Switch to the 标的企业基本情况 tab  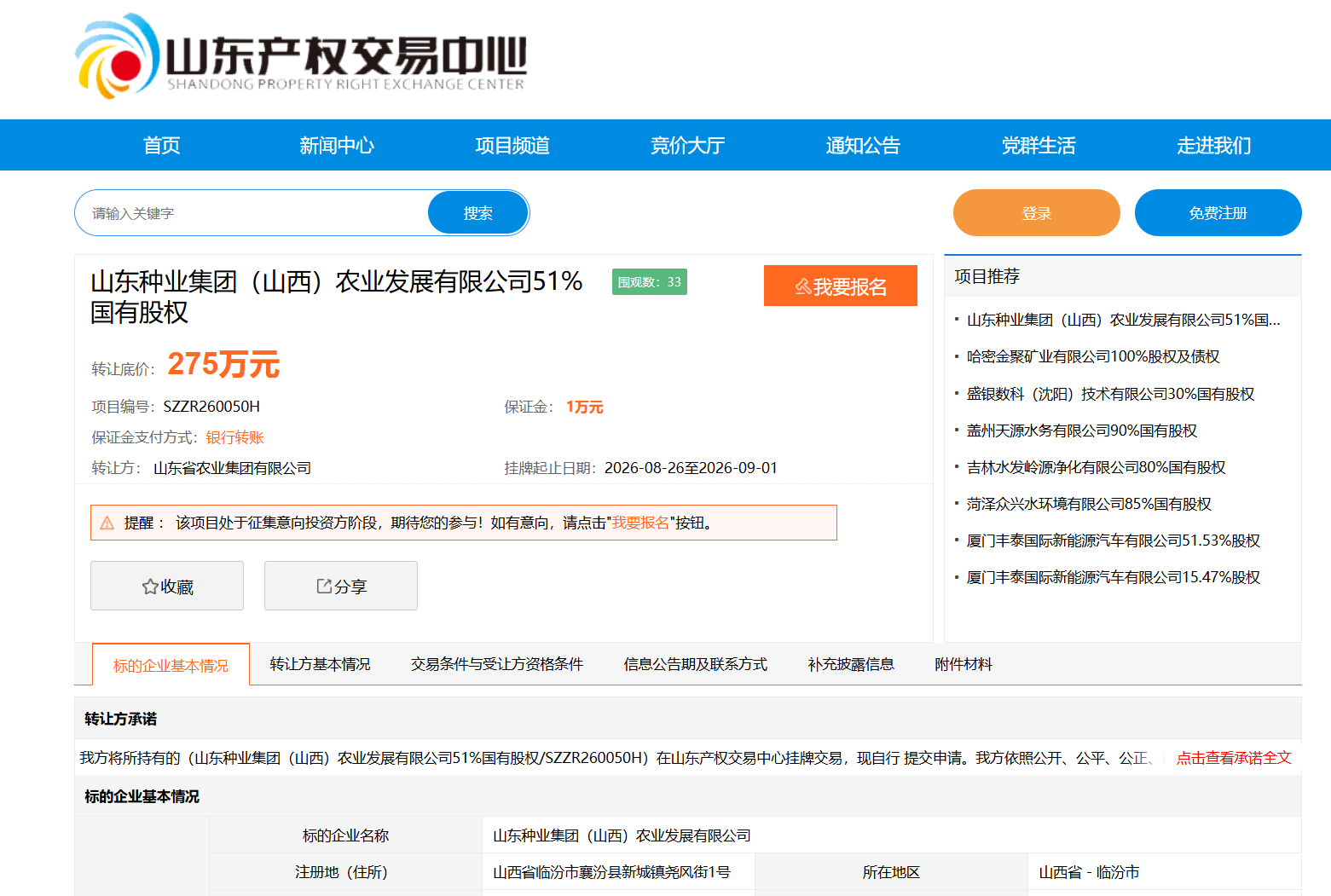click(171, 665)
